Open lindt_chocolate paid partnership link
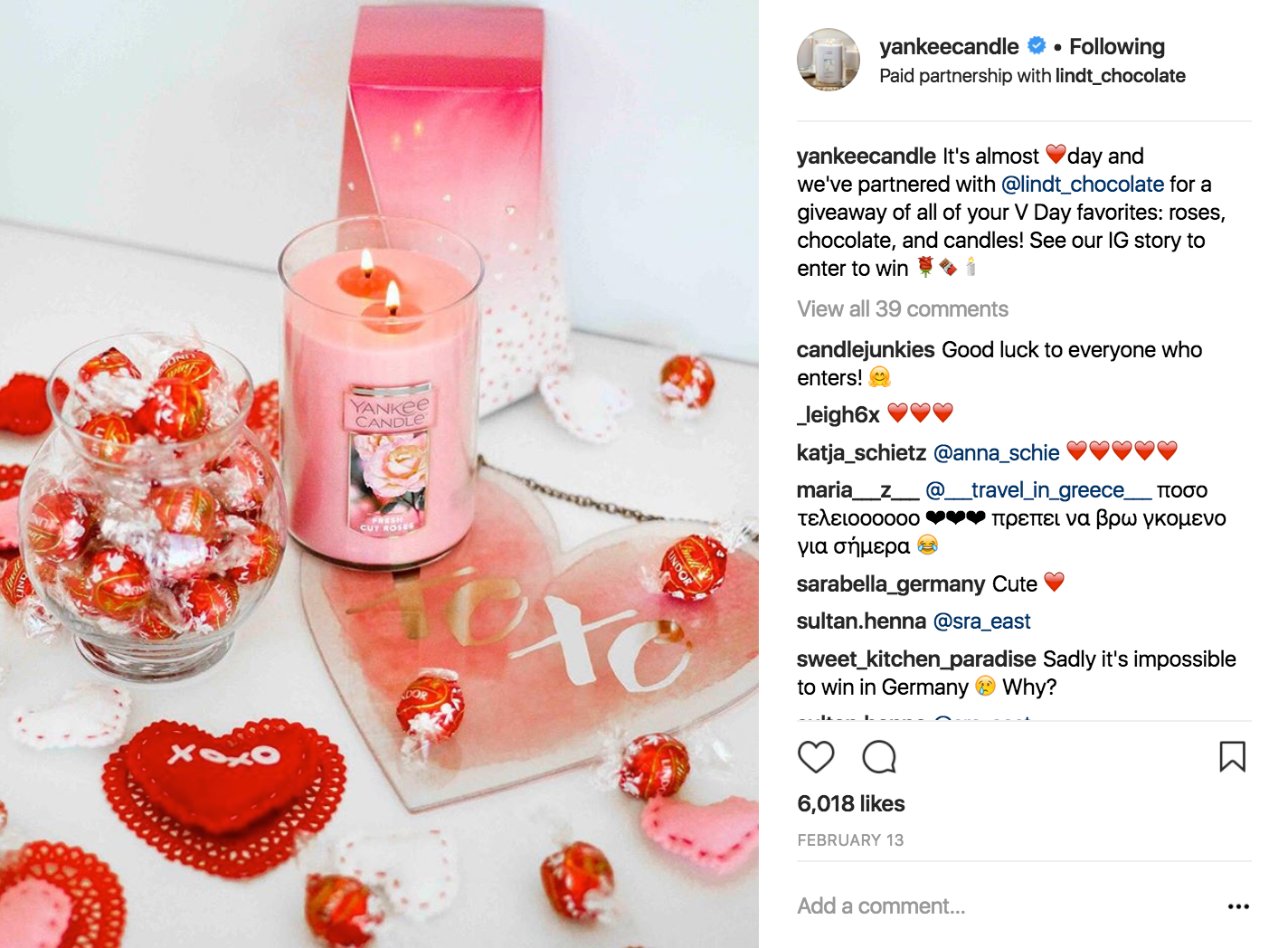The width and height of the screenshot is (1288, 948). tap(1120, 76)
